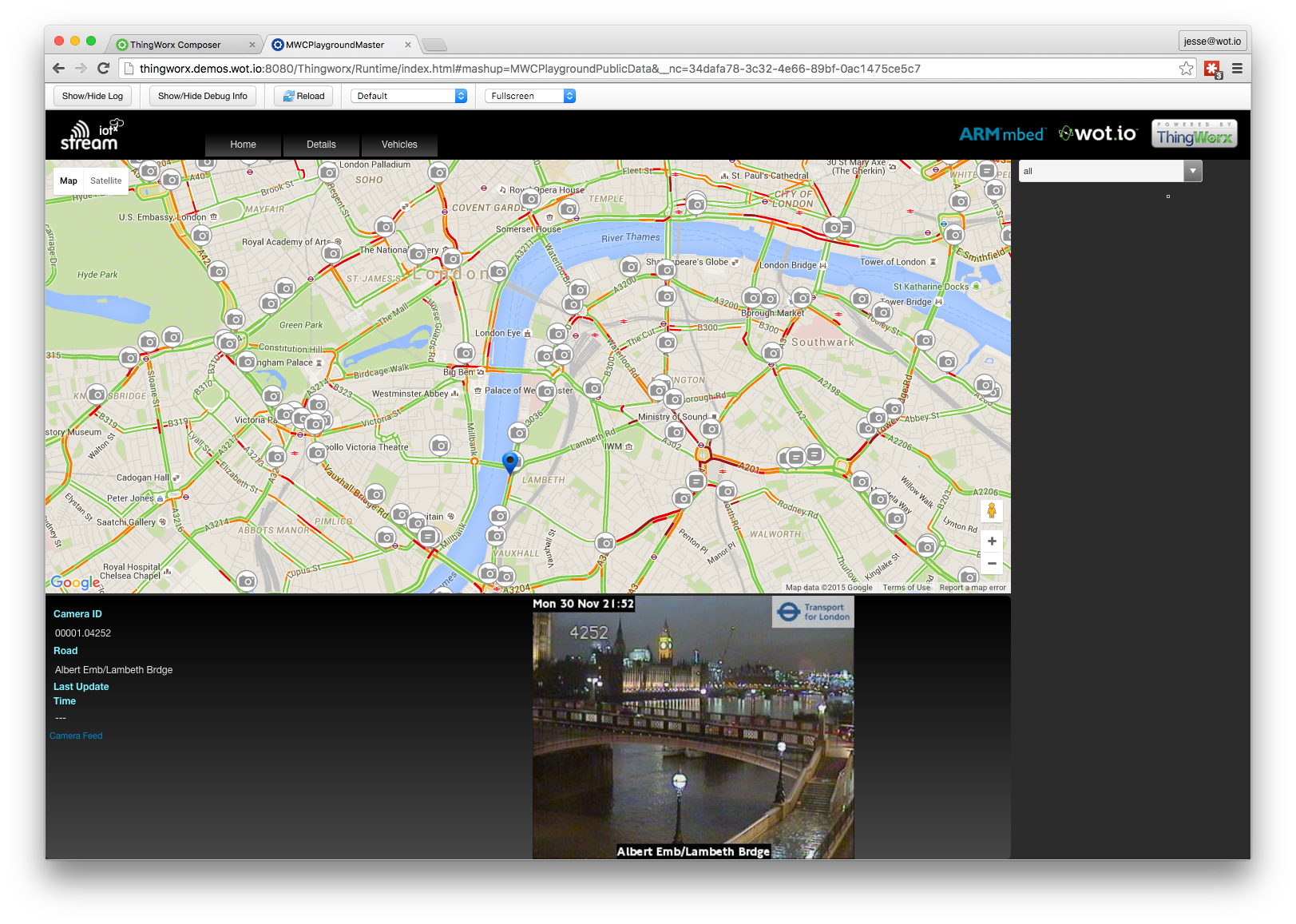Image resolution: width=1296 pixels, height=924 pixels.
Task: Click jesse@wot.io profile button
Action: (1212, 42)
